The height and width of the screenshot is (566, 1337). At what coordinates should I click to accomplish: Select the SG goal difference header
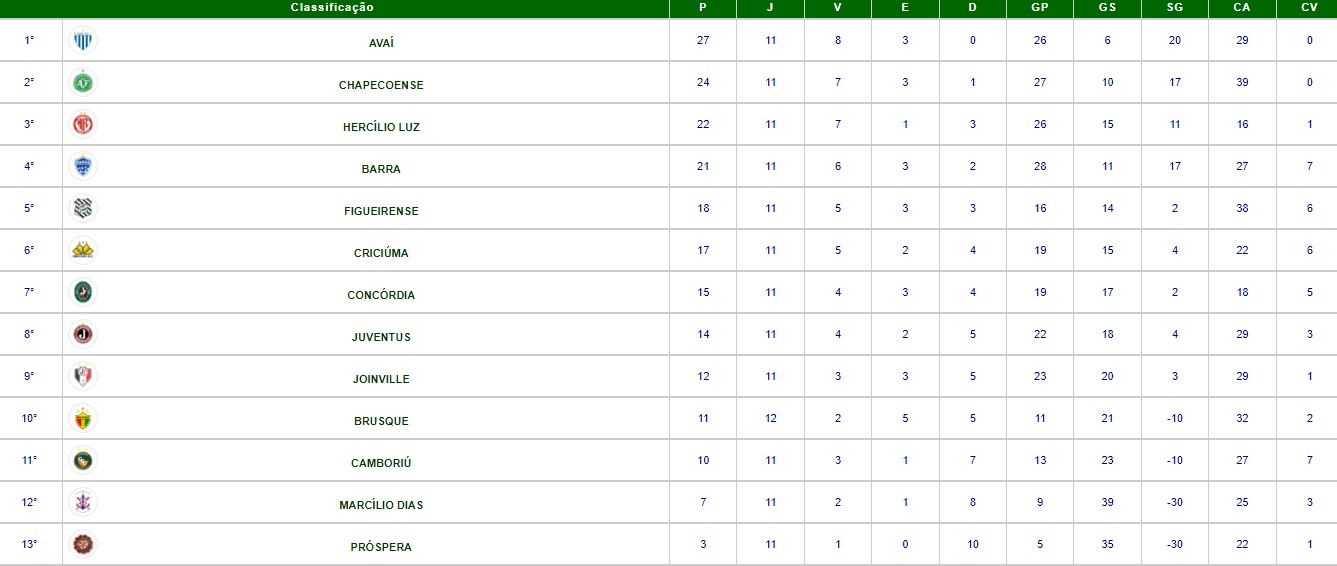[1175, 8]
